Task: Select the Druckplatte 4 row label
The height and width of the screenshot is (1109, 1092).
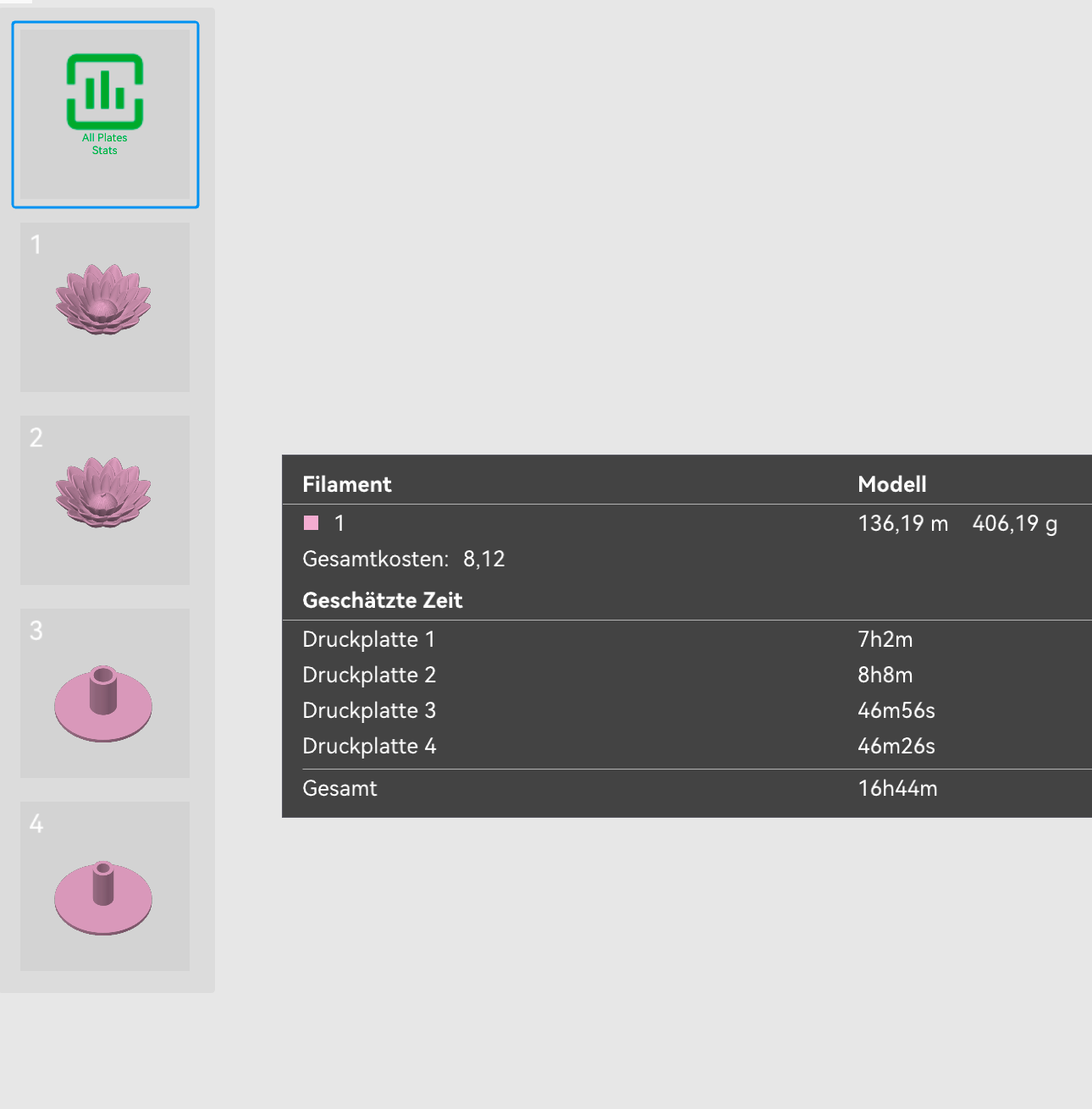Action: pos(369,746)
